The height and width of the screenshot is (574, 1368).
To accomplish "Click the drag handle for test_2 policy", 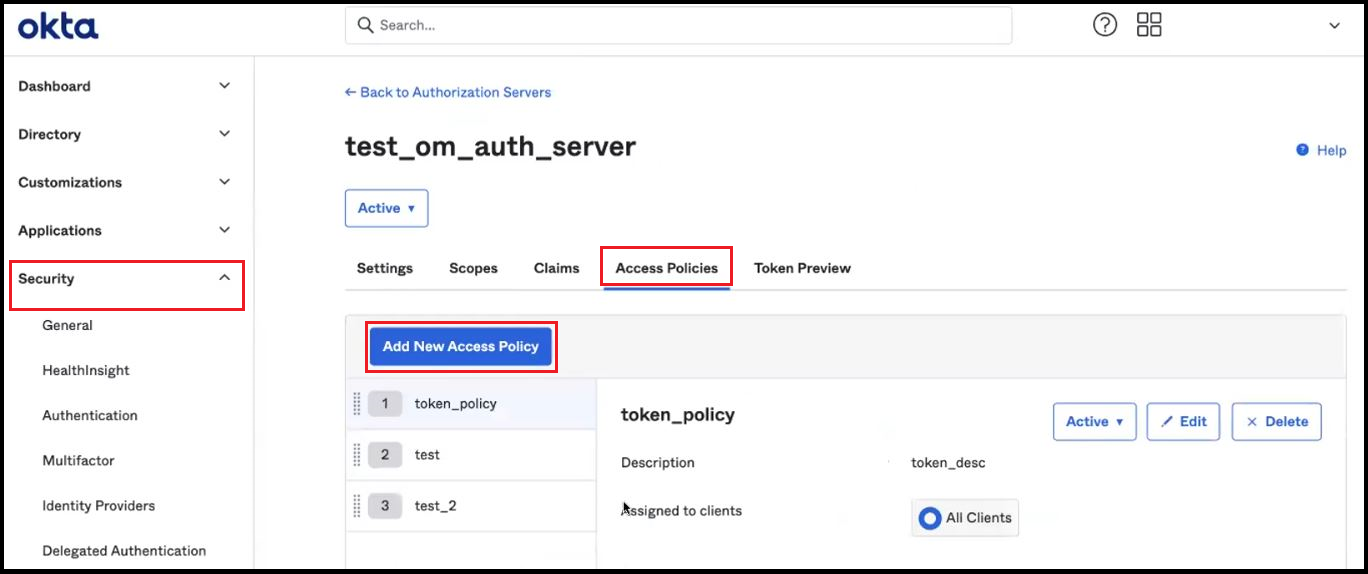I will [357, 506].
